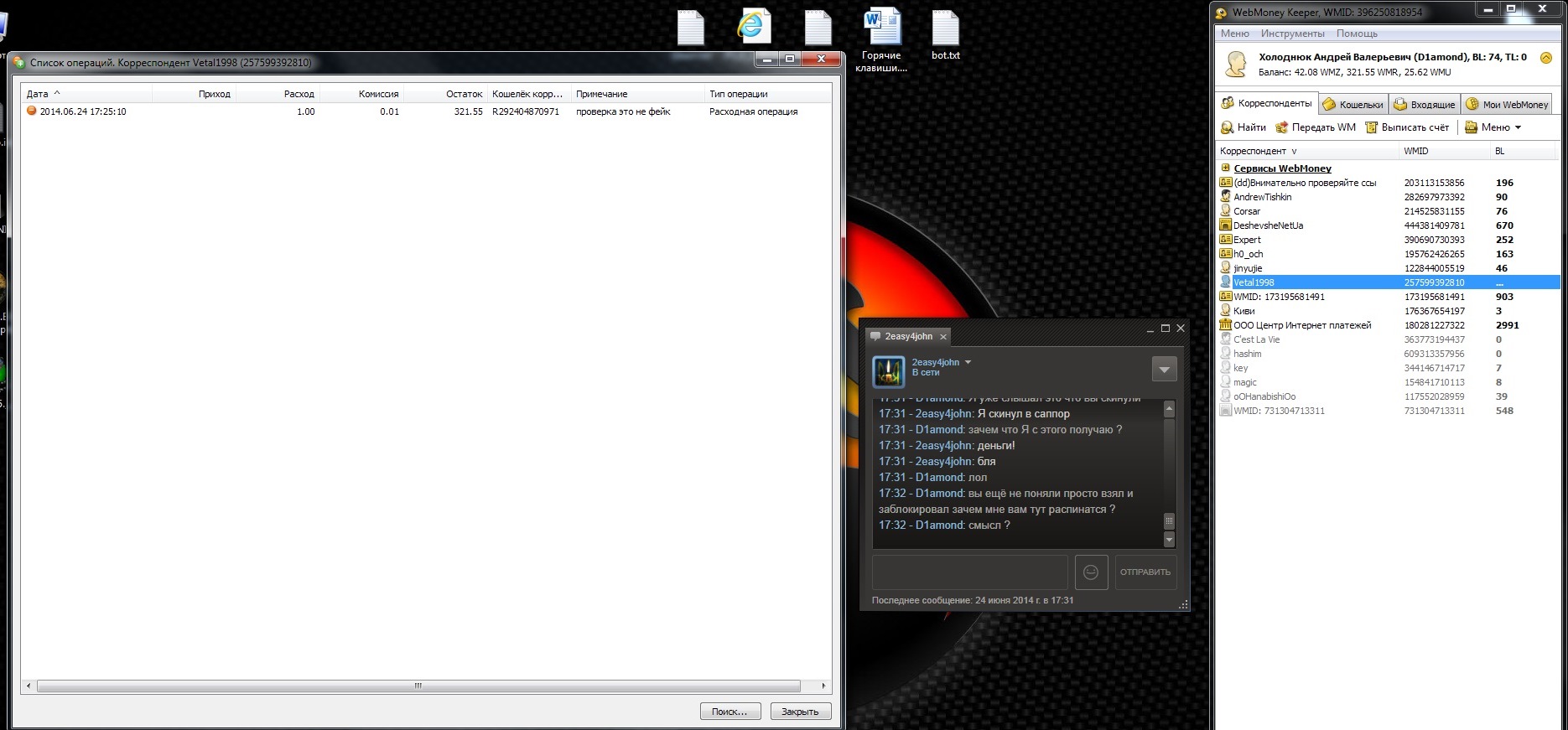
Task: Open the Internet Explorer desktop shortcut
Action: click(x=753, y=26)
